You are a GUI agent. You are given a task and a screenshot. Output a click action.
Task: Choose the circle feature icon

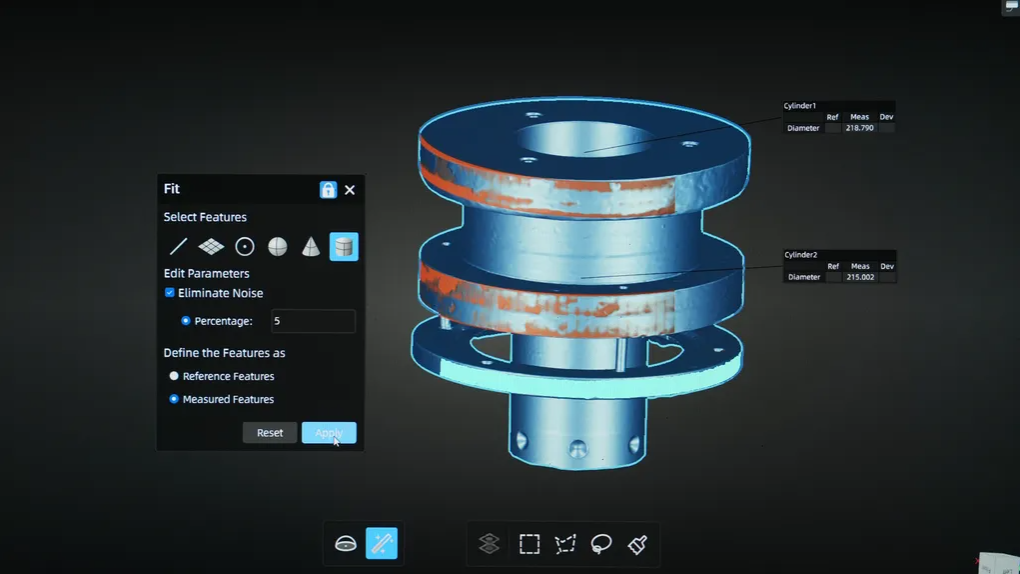pos(244,246)
